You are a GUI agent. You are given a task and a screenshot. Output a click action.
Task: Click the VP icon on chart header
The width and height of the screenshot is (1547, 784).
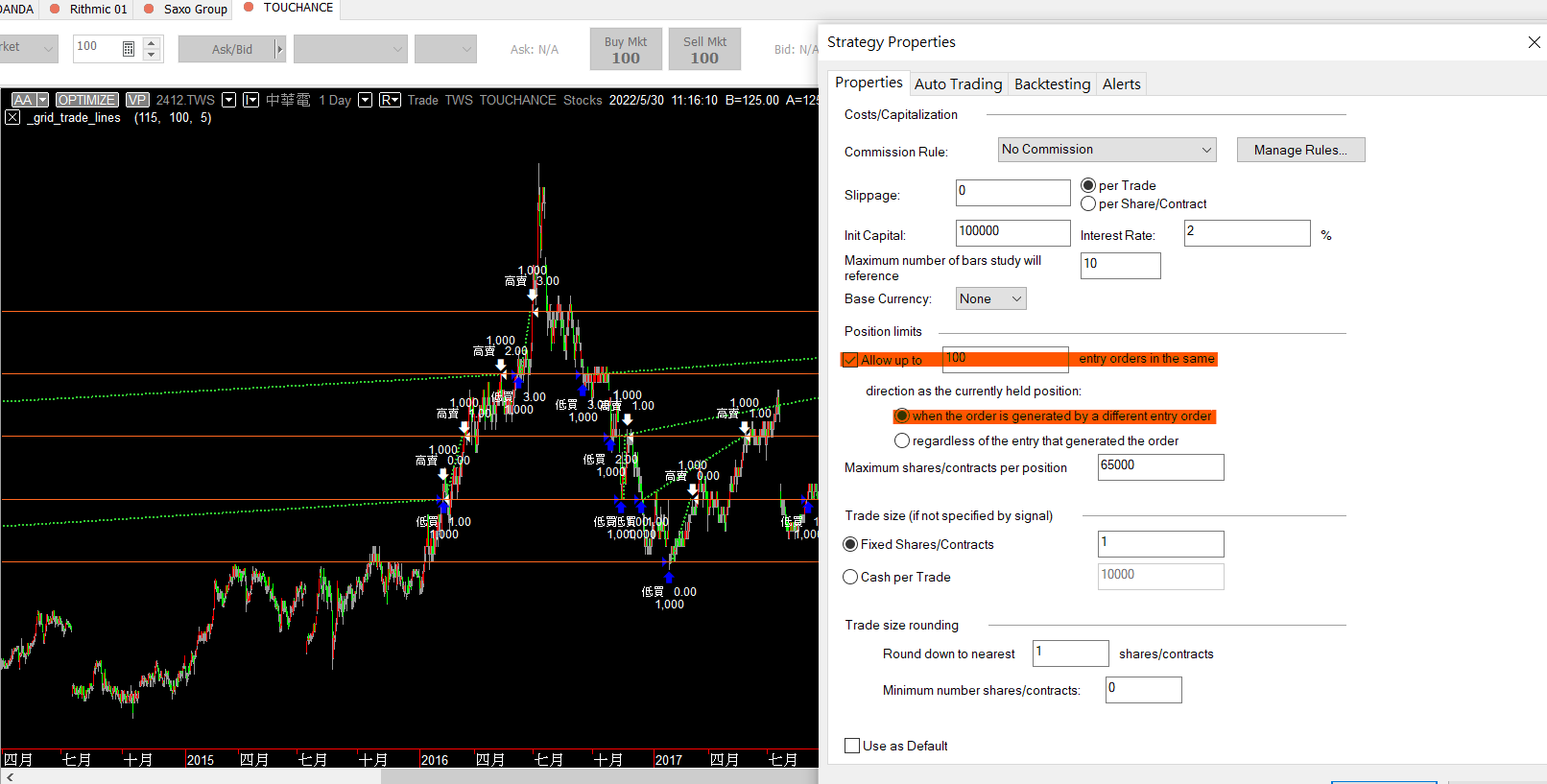coord(137,100)
